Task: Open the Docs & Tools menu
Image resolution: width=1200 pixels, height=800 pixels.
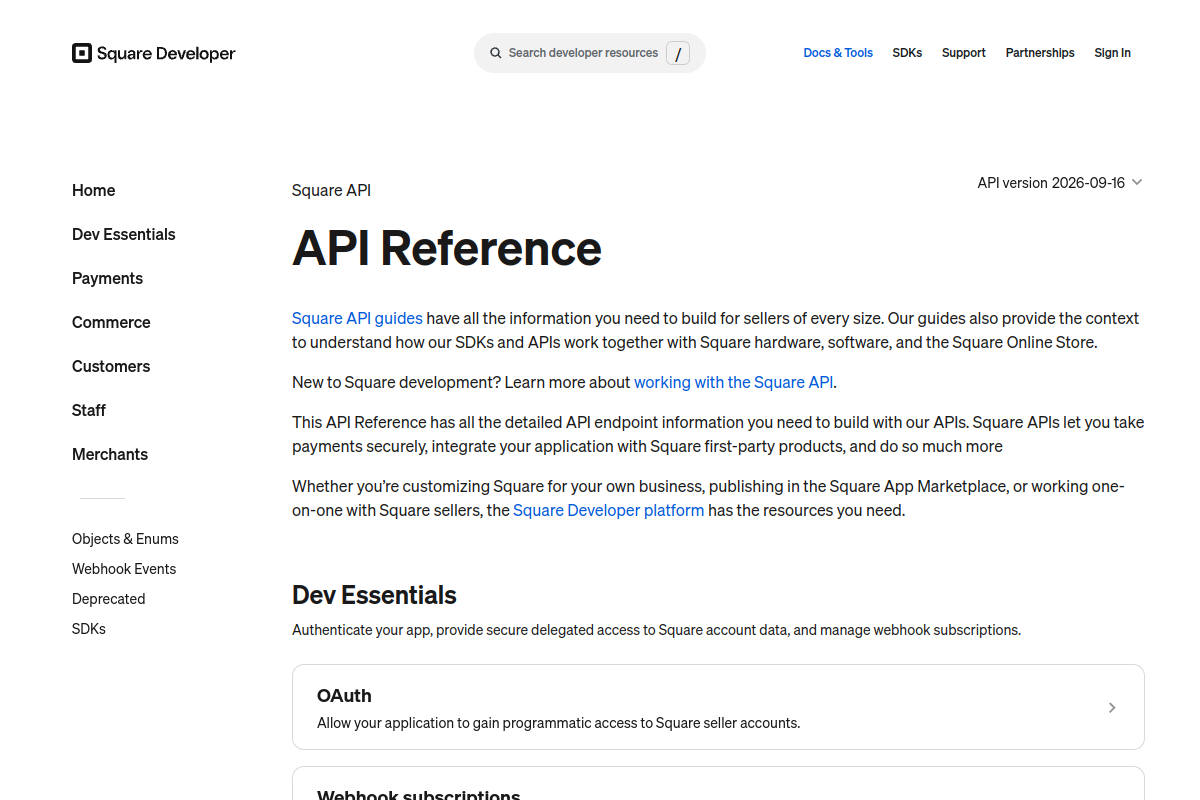Action: click(x=838, y=53)
